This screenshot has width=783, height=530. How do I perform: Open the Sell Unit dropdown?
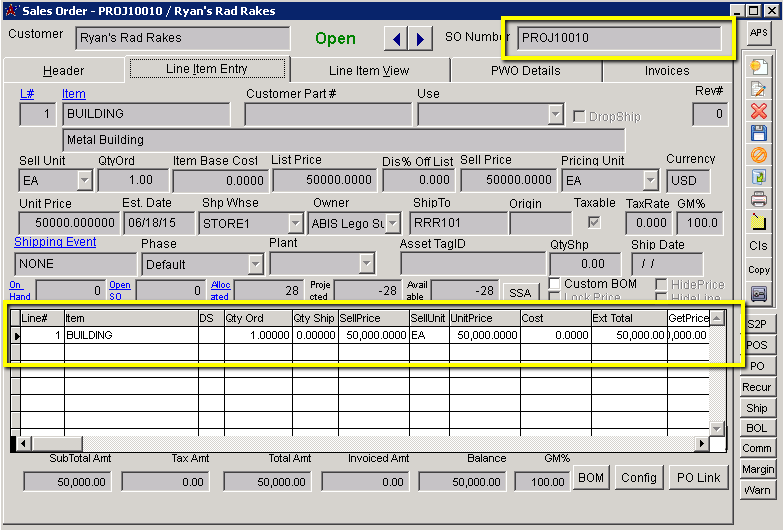(84, 181)
